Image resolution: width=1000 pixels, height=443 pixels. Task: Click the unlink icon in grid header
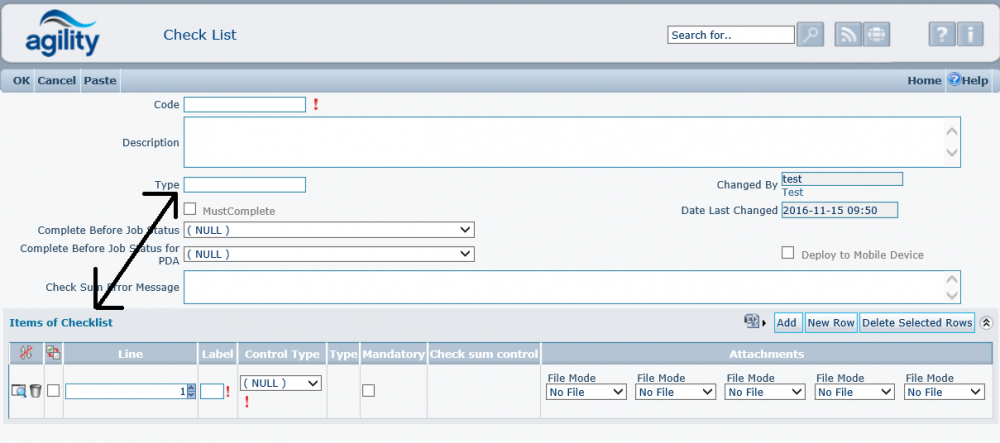(25, 353)
